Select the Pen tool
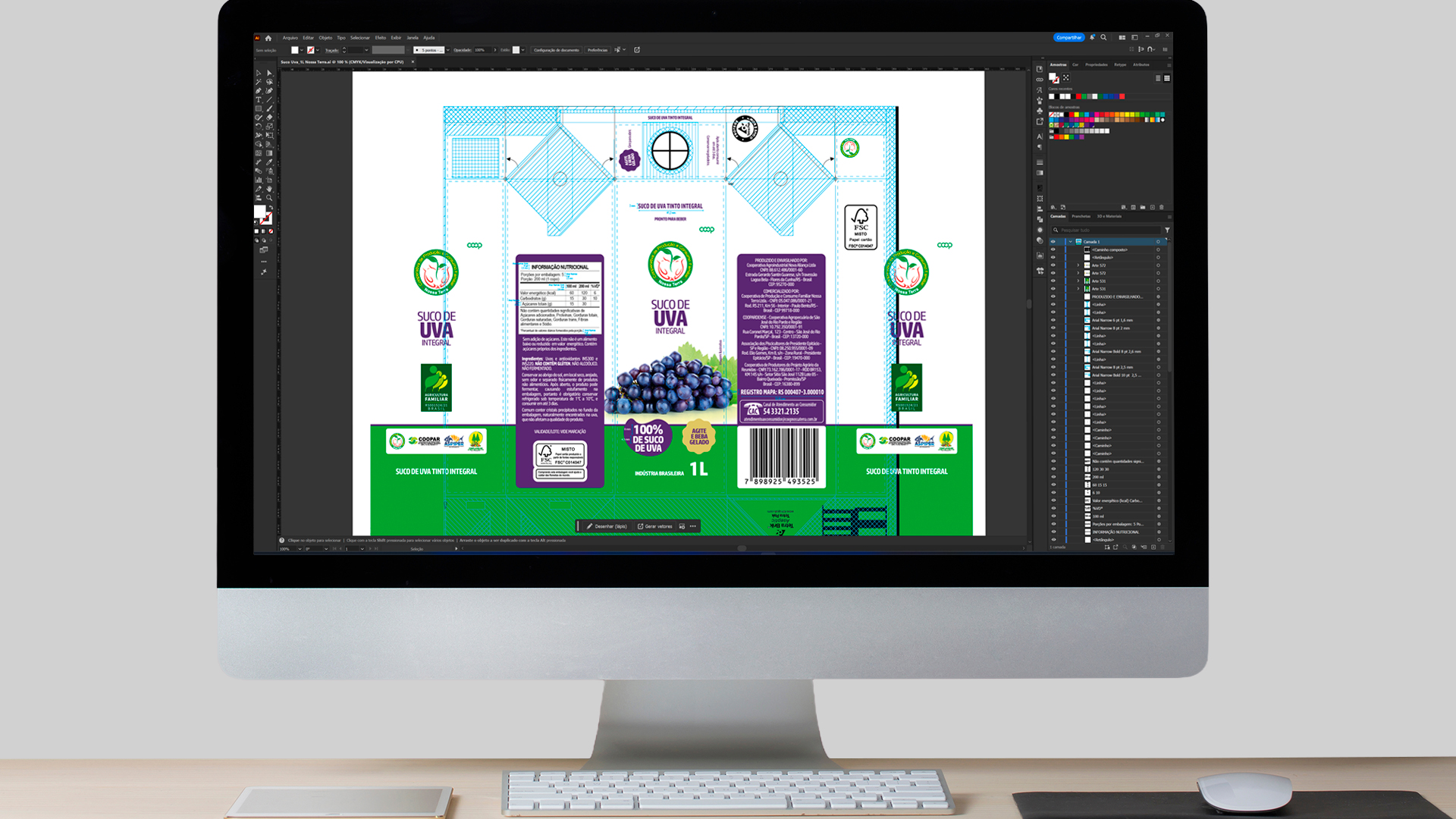This screenshot has height=819, width=1456. [258, 91]
